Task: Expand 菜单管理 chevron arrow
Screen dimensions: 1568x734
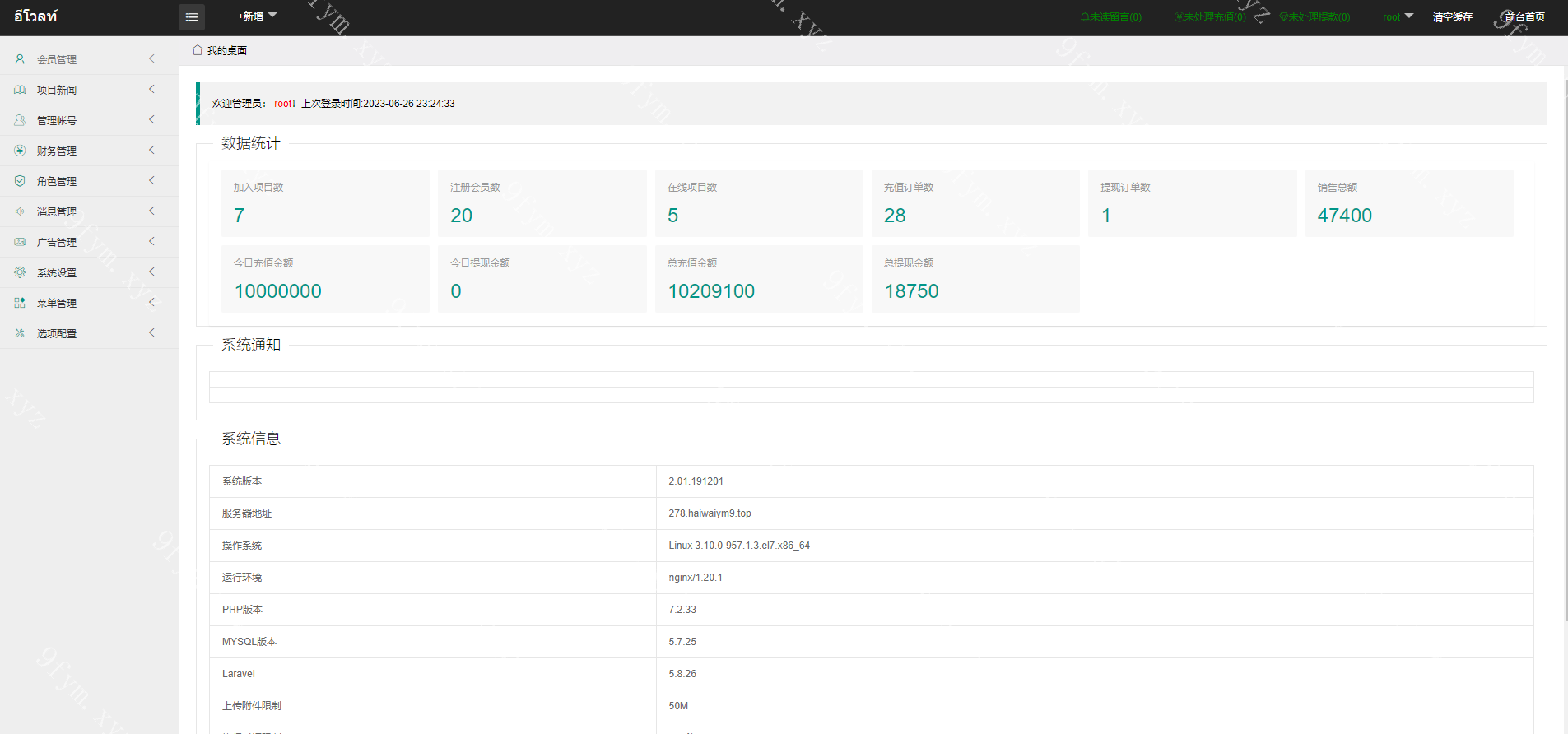Action: pyautogui.click(x=151, y=302)
